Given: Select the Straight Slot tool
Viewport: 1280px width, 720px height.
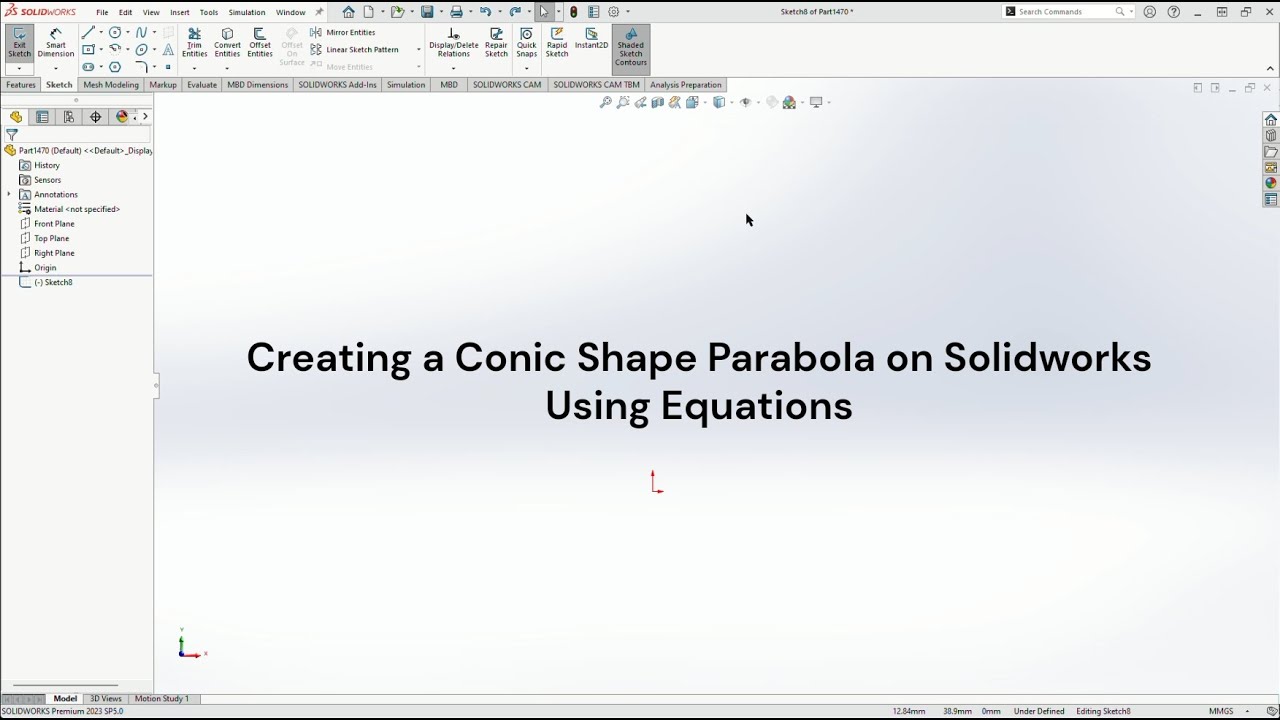Looking at the screenshot, I should (88, 67).
